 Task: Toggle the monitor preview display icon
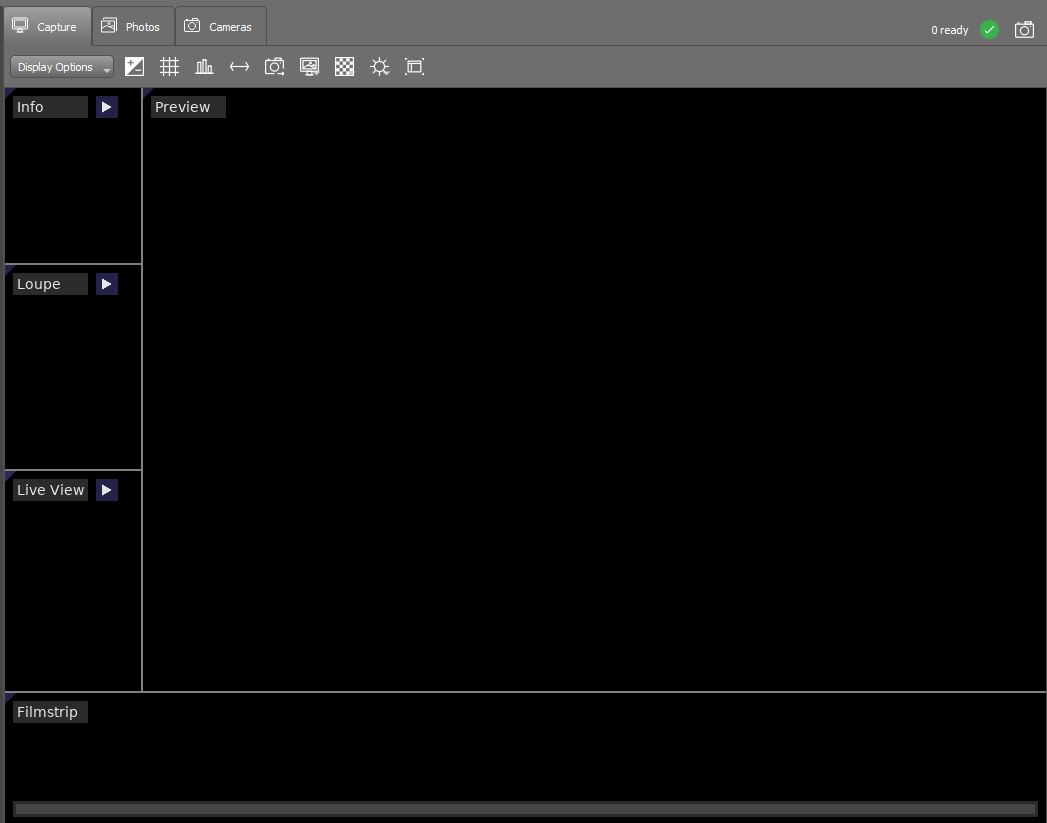[x=309, y=66]
